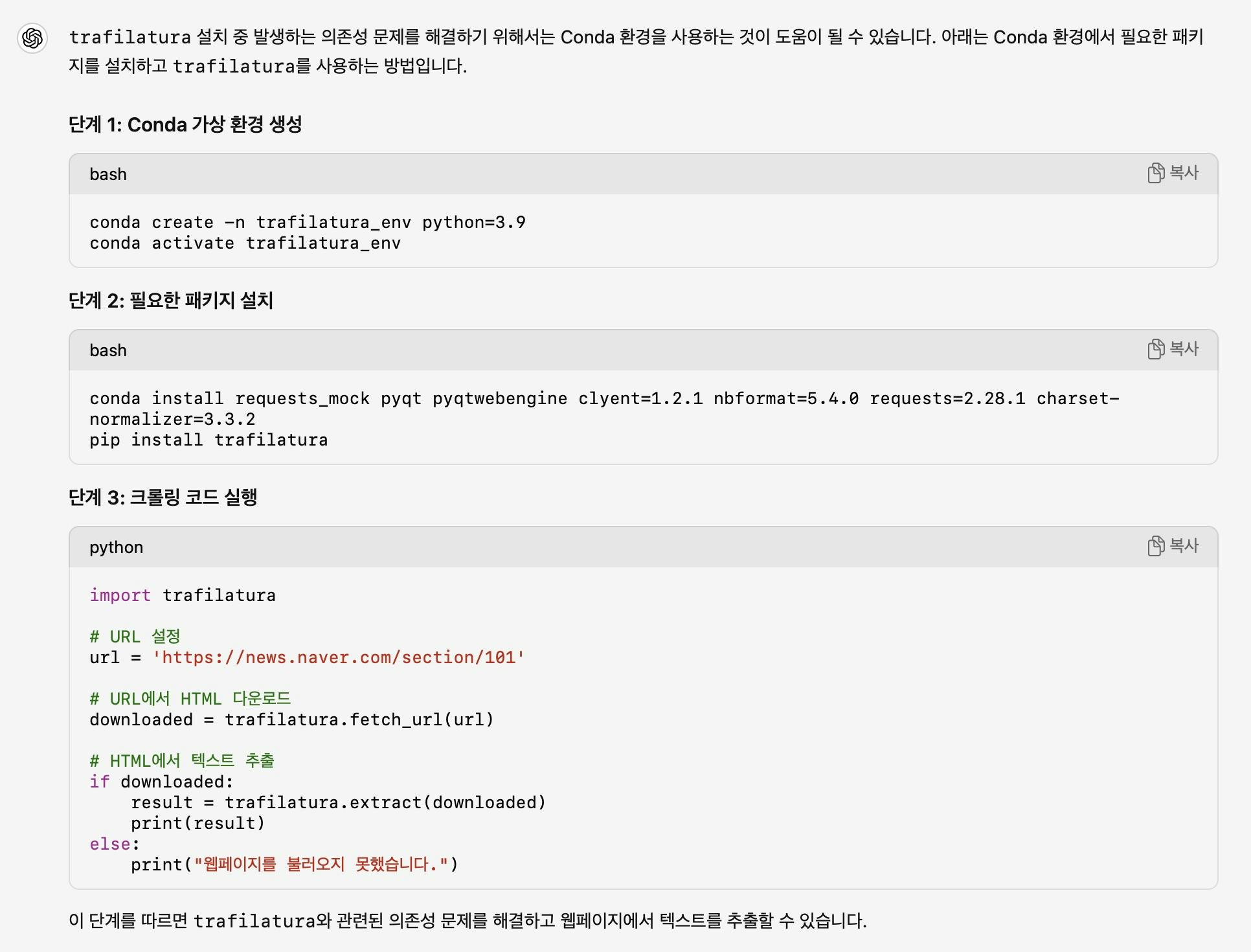
Task: Click the 'conda activate trafilatura_env' line
Action: (x=245, y=243)
